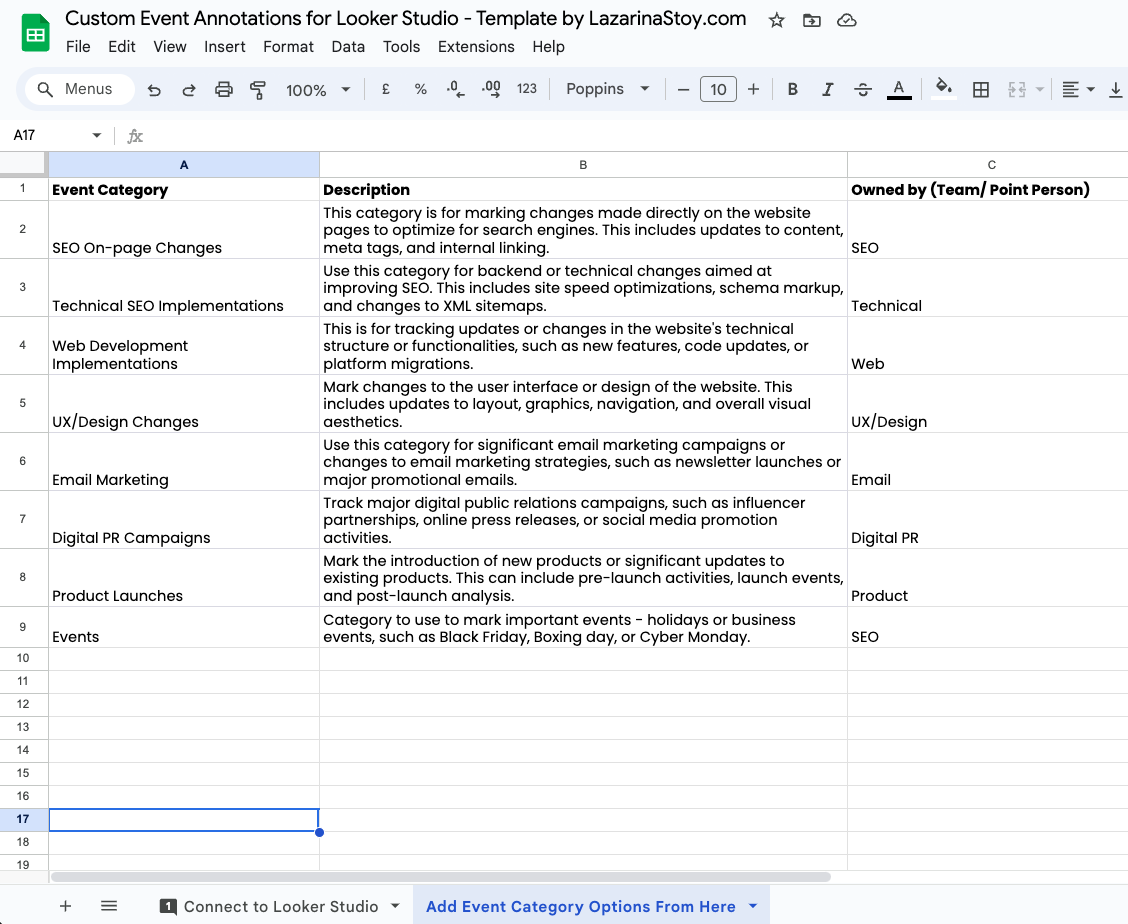Click the Add Sheet plus button

click(x=65, y=906)
